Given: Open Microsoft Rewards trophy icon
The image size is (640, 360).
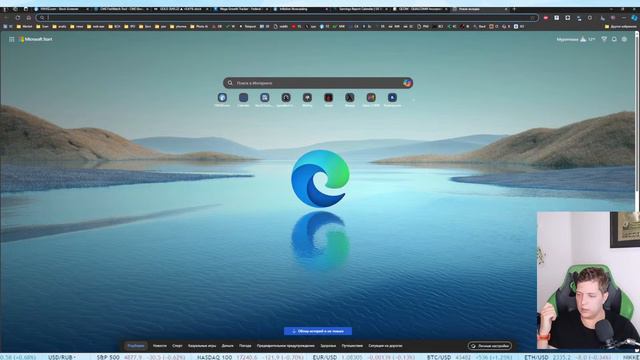Looking at the screenshot, I should [604, 39].
